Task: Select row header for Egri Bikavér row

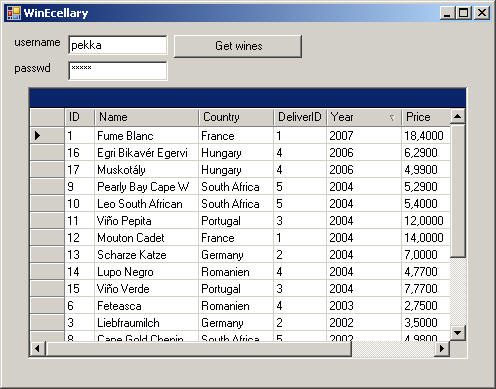Action: pos(47,153)
